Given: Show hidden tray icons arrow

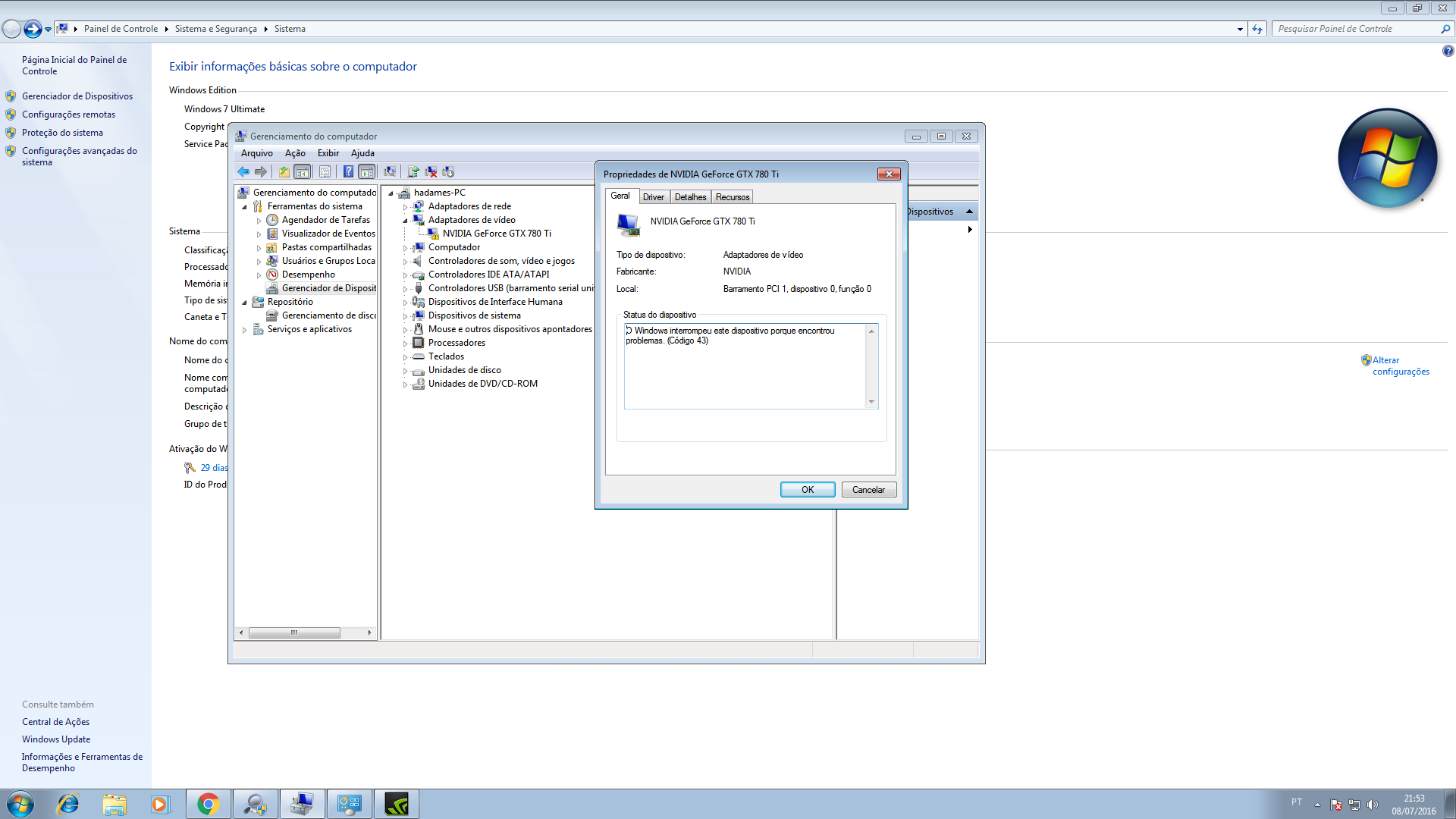Looking at the screenshot, I should tap(1317, 805).
